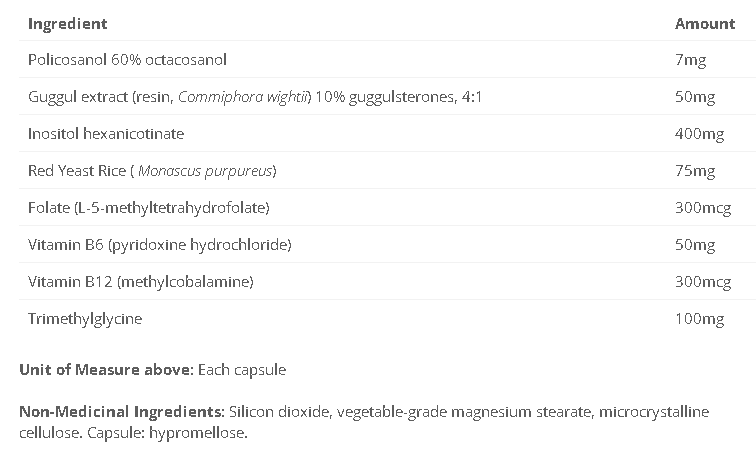
Task: Click the Ingredient column header
Action: tap(67, 23)
